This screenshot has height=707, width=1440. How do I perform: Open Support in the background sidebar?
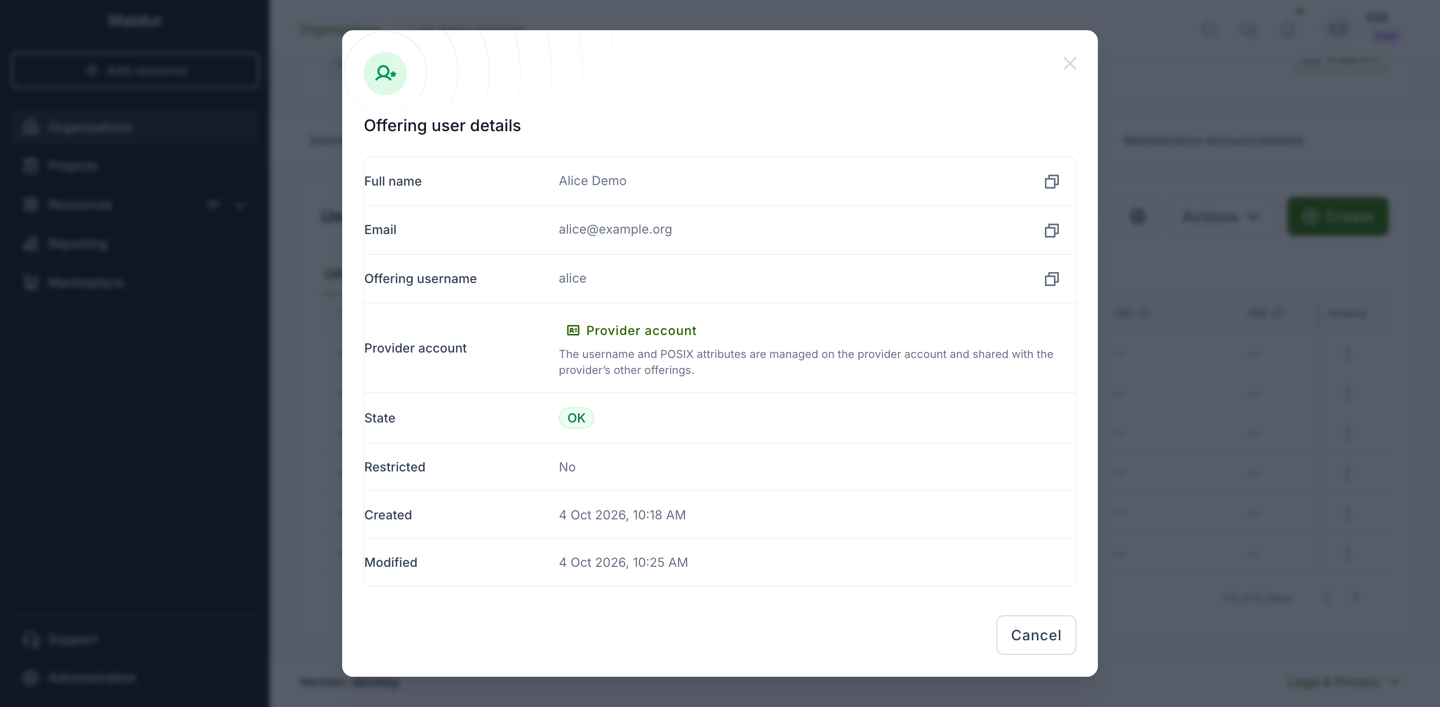135,640
